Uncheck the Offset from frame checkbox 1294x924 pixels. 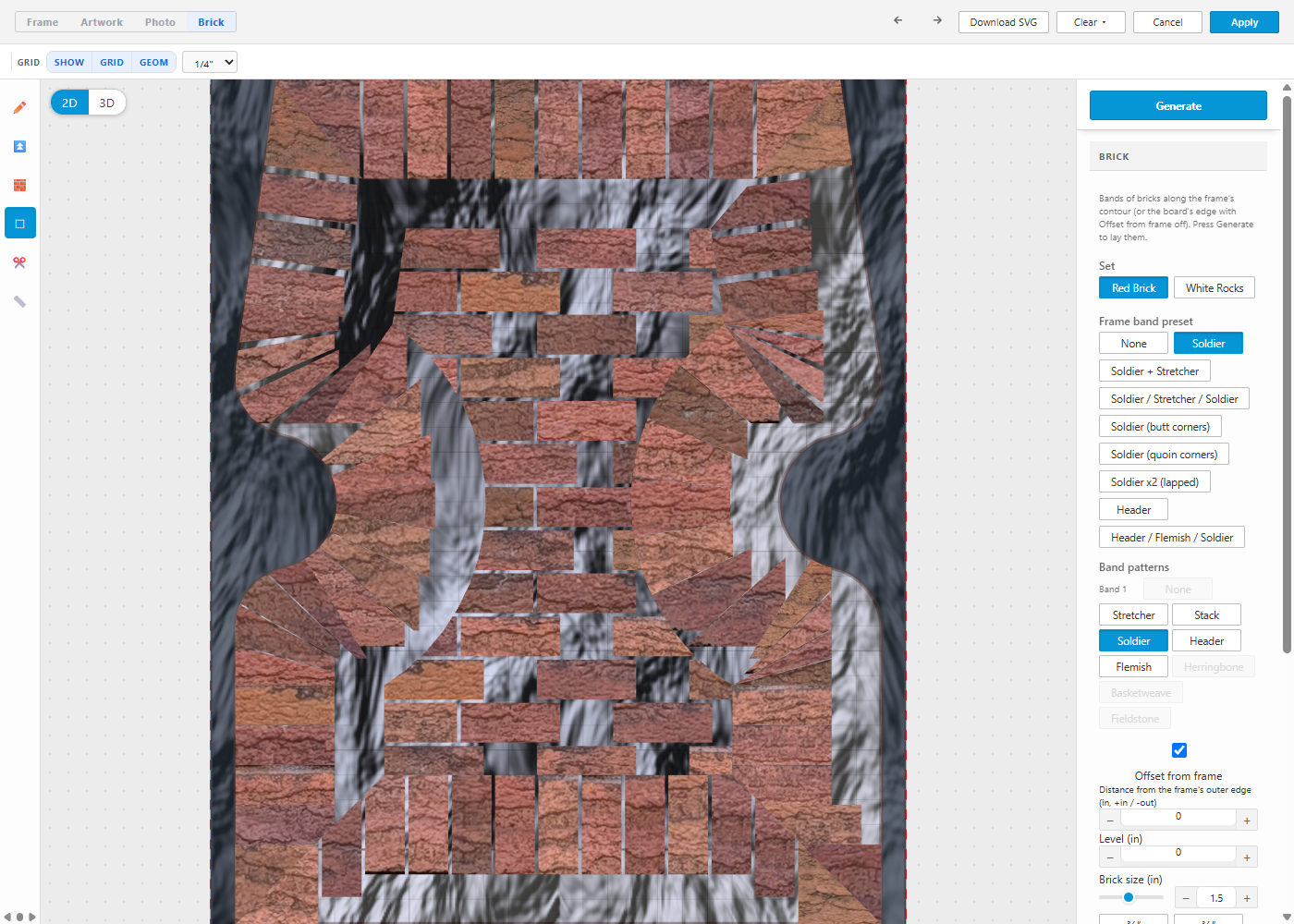pyautogui.click(x=1179, y=750)
